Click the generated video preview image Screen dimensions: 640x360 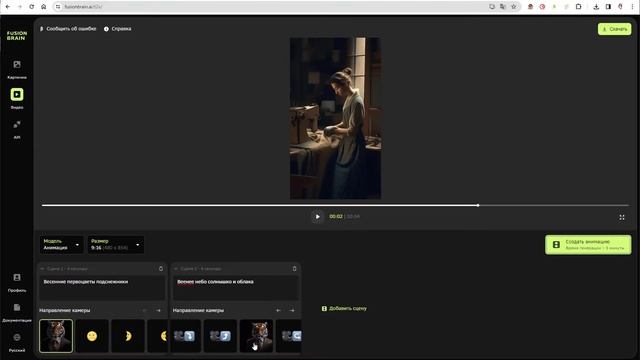[336, 118]
